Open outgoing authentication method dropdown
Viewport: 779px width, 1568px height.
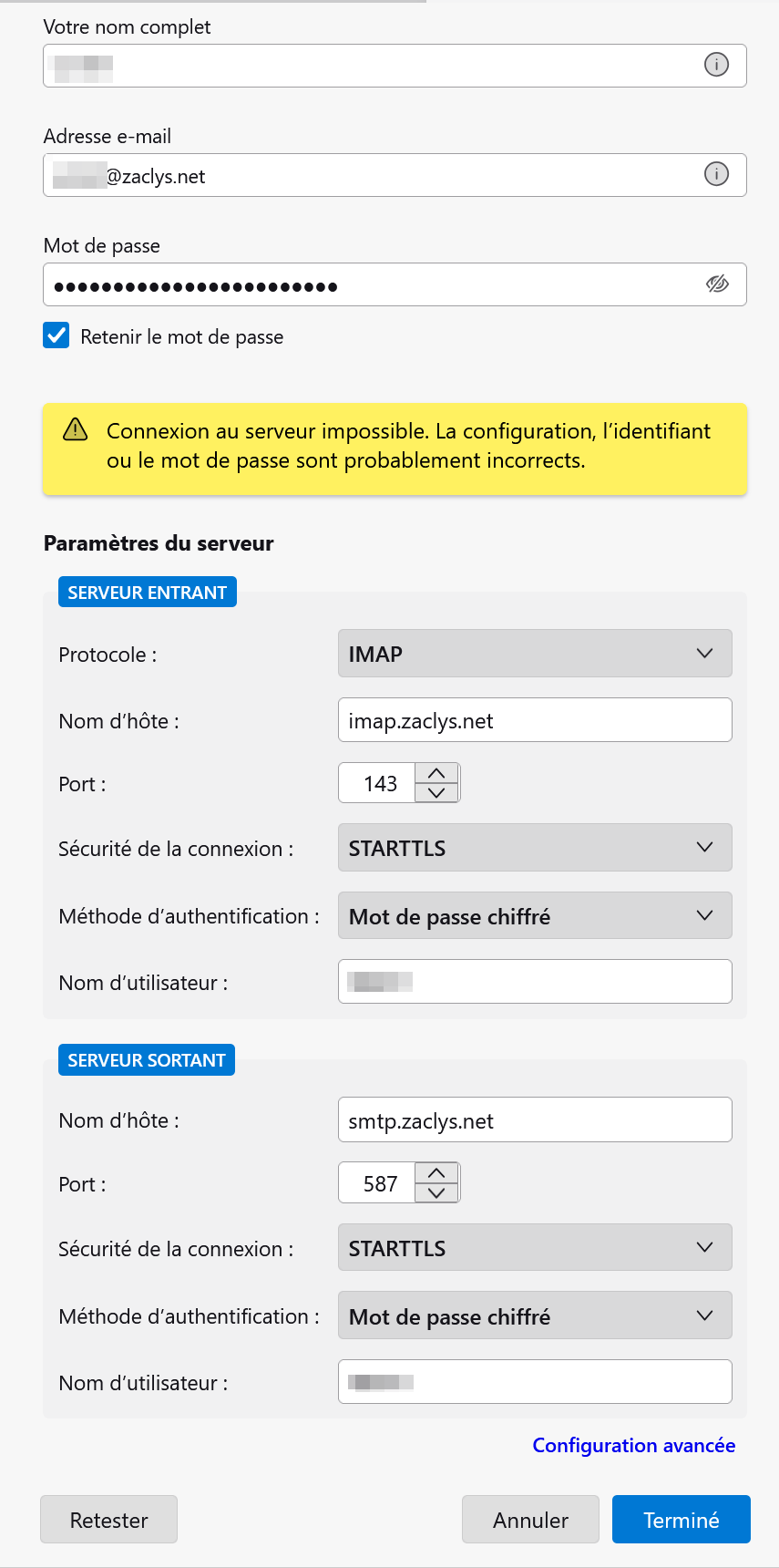coord(535,1316)
